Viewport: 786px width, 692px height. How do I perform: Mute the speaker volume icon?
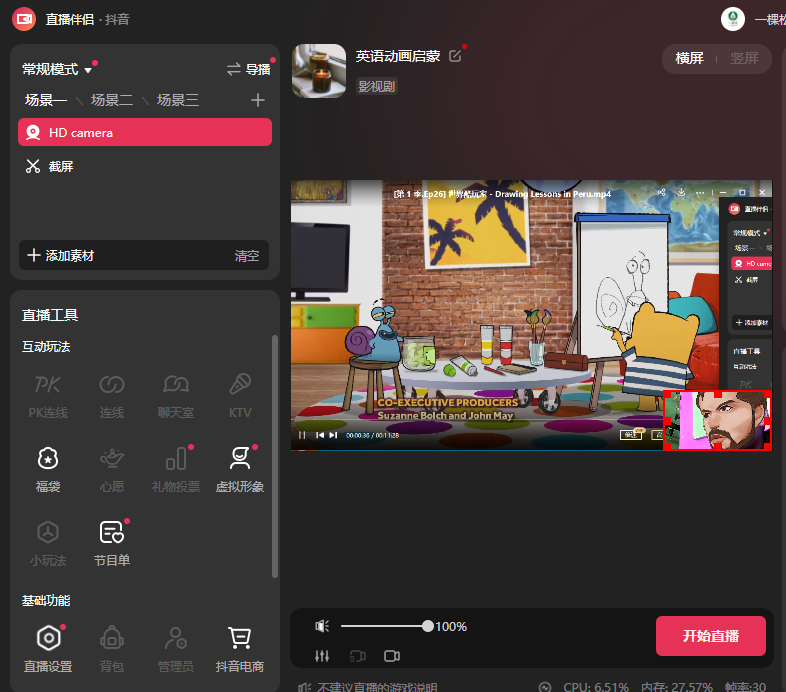coord(322,626)
